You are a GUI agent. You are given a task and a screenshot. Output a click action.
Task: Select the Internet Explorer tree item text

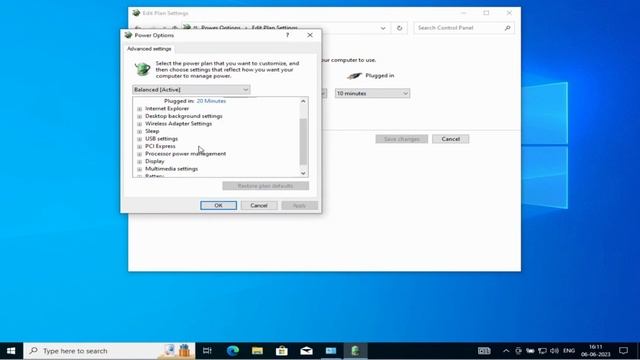click(167, 109)
